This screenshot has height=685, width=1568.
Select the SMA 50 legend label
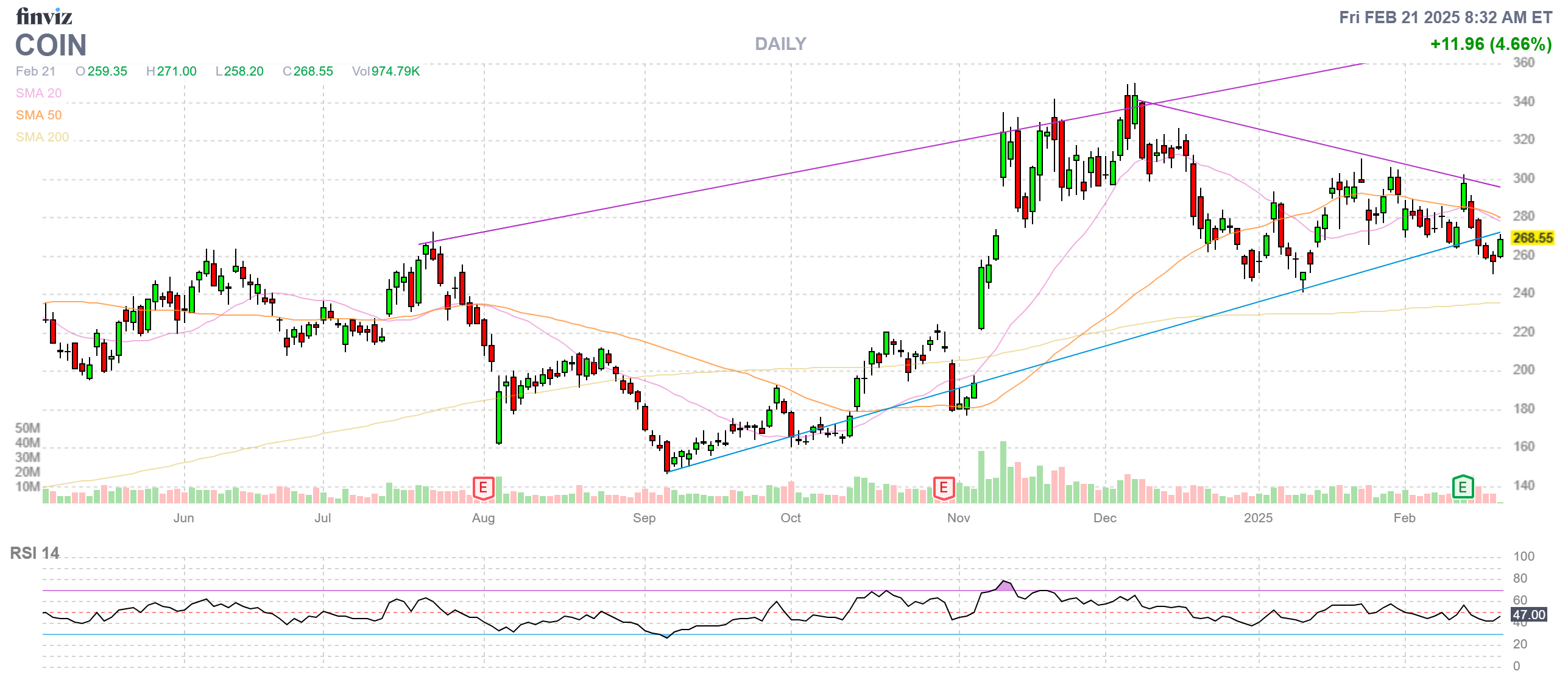point(39,115)
